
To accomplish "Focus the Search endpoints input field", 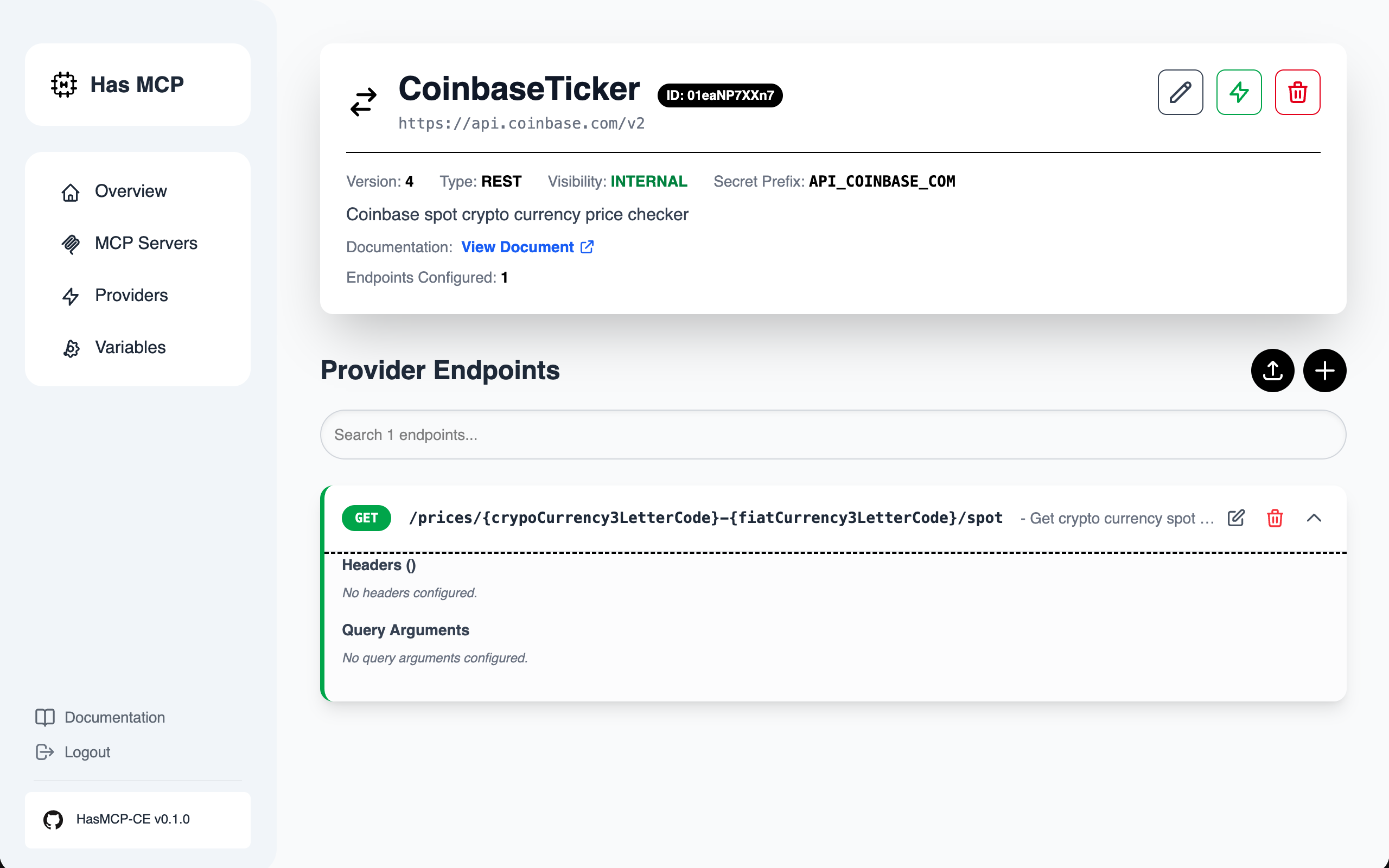I will 832,435.
